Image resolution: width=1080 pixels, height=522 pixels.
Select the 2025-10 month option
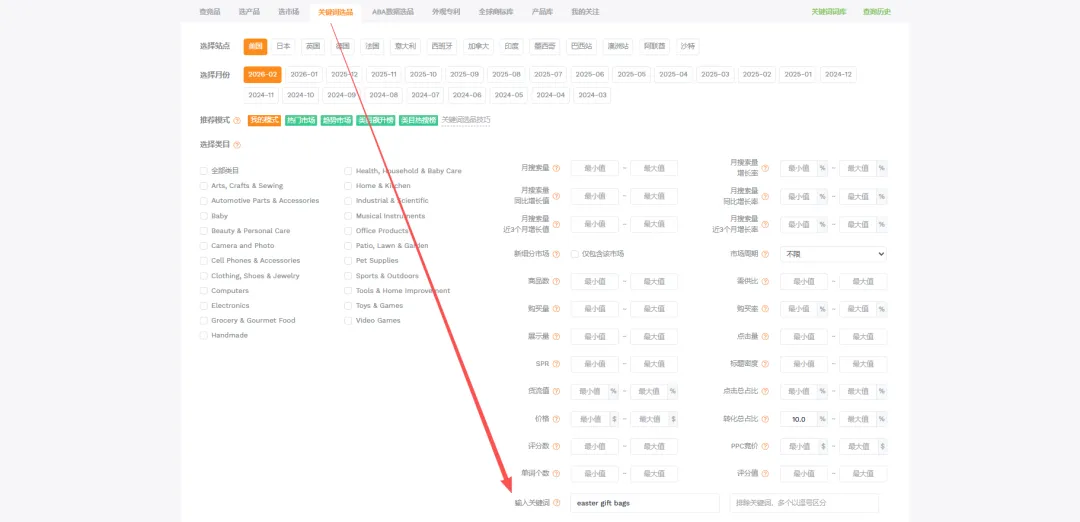click(423, 74)
